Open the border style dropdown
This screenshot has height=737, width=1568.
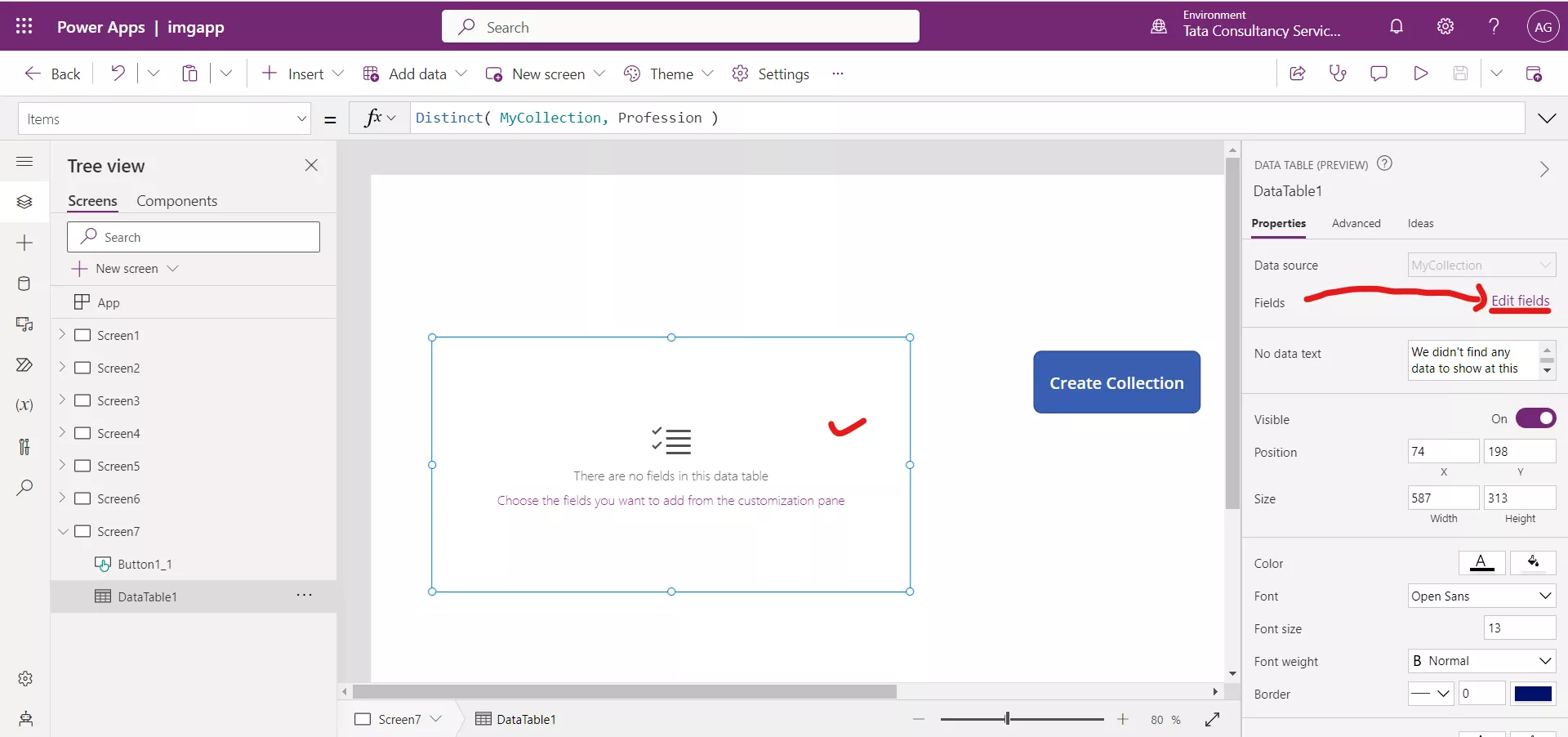click(x=1430, y=694)
